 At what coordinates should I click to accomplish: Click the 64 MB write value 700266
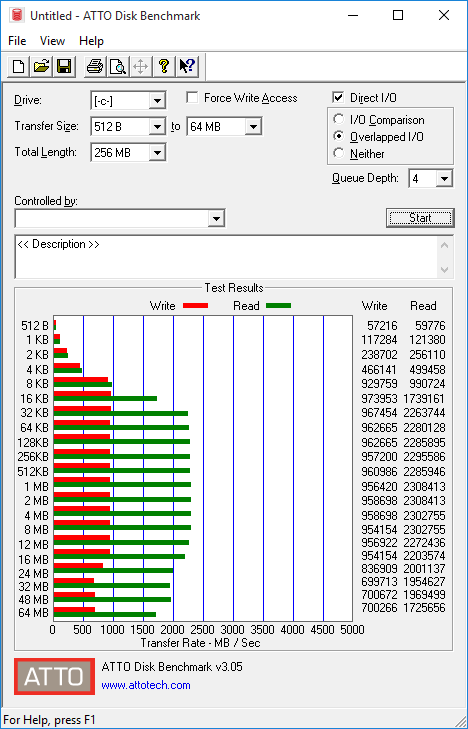pyautogui.click(x=379, y=608)
